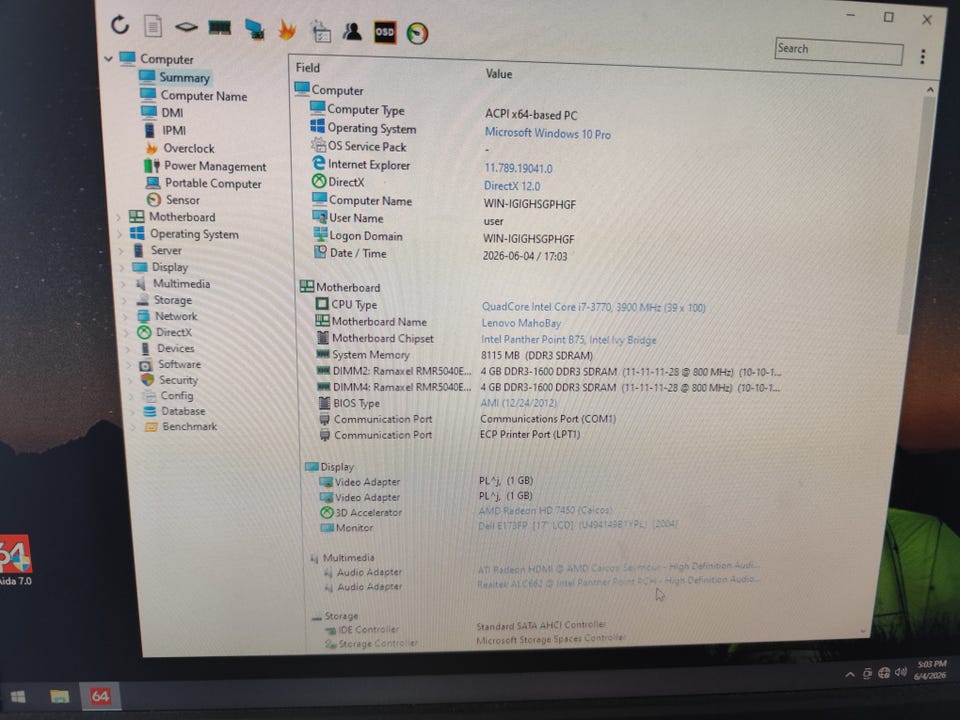Open the Aida 7.0 desktop shortcut
The height and width of the screenshot is (720, 960).
click(14, 561)
